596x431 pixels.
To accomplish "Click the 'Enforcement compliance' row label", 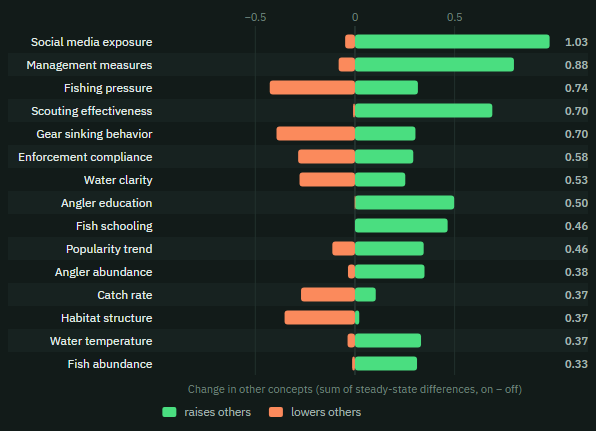I will tap(85, 157).
